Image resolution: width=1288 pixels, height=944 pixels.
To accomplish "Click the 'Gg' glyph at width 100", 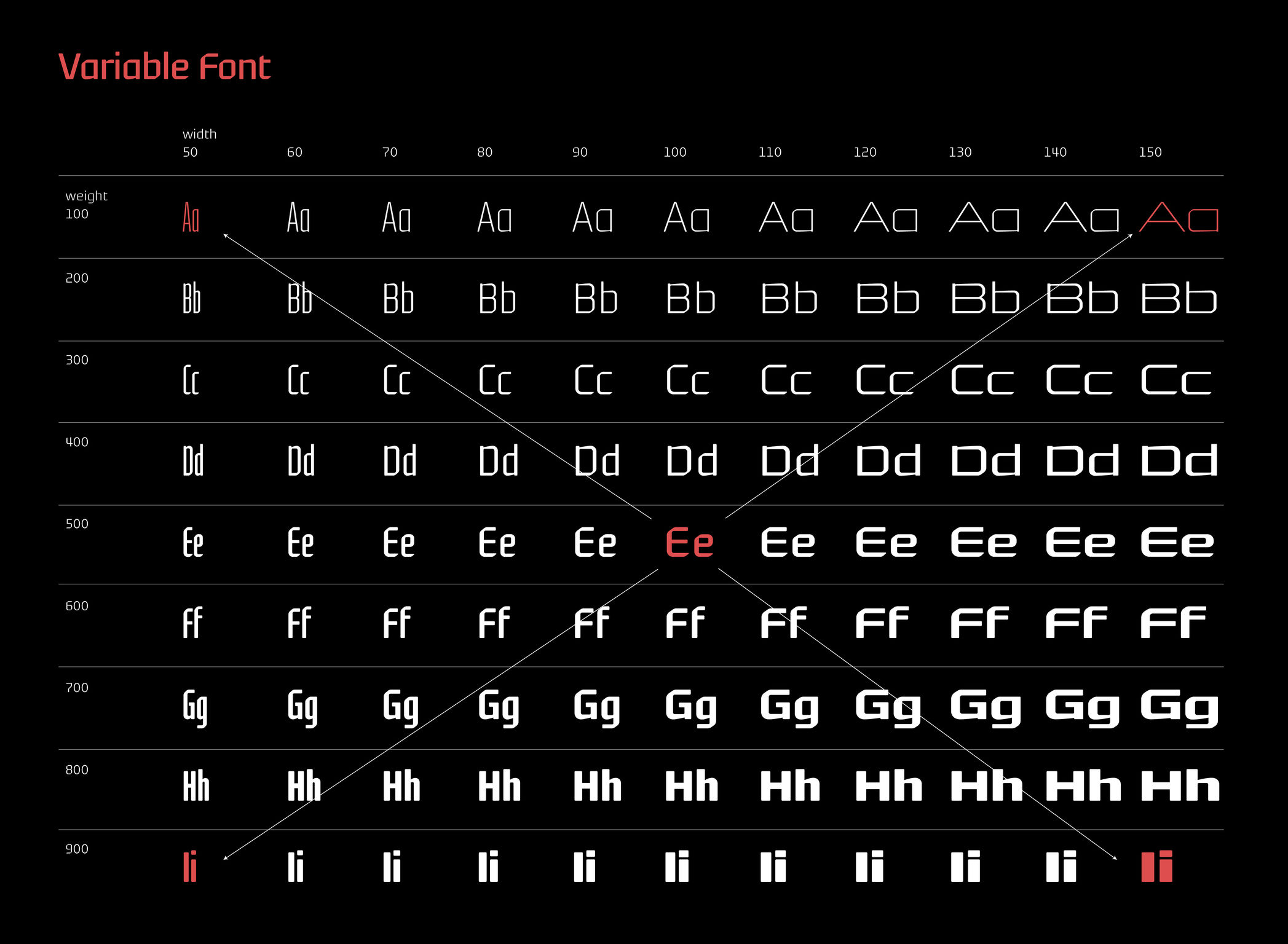I will point(691,707).
